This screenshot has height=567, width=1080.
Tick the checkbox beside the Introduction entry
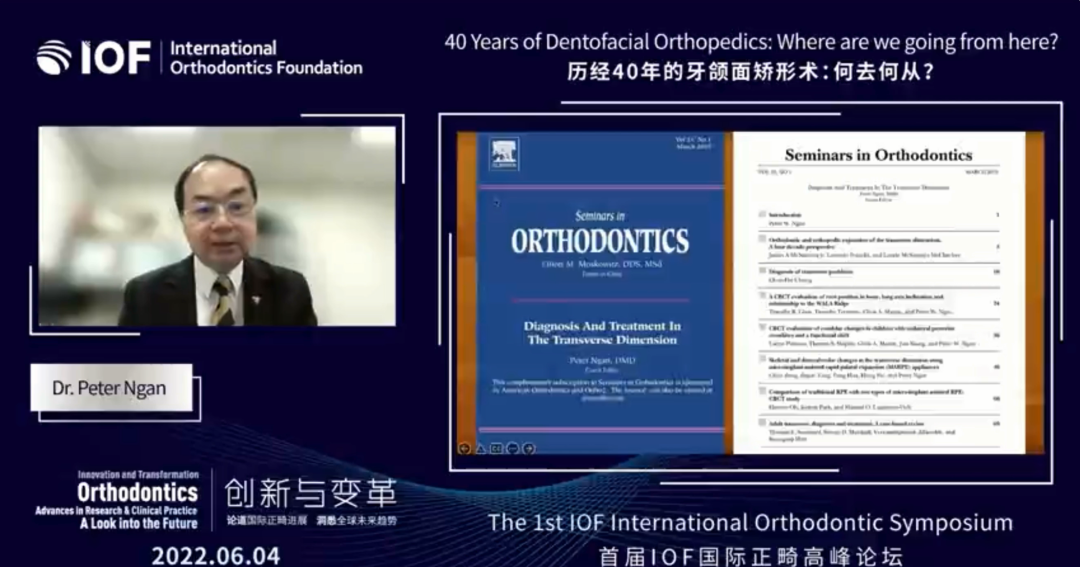(762, 215)
